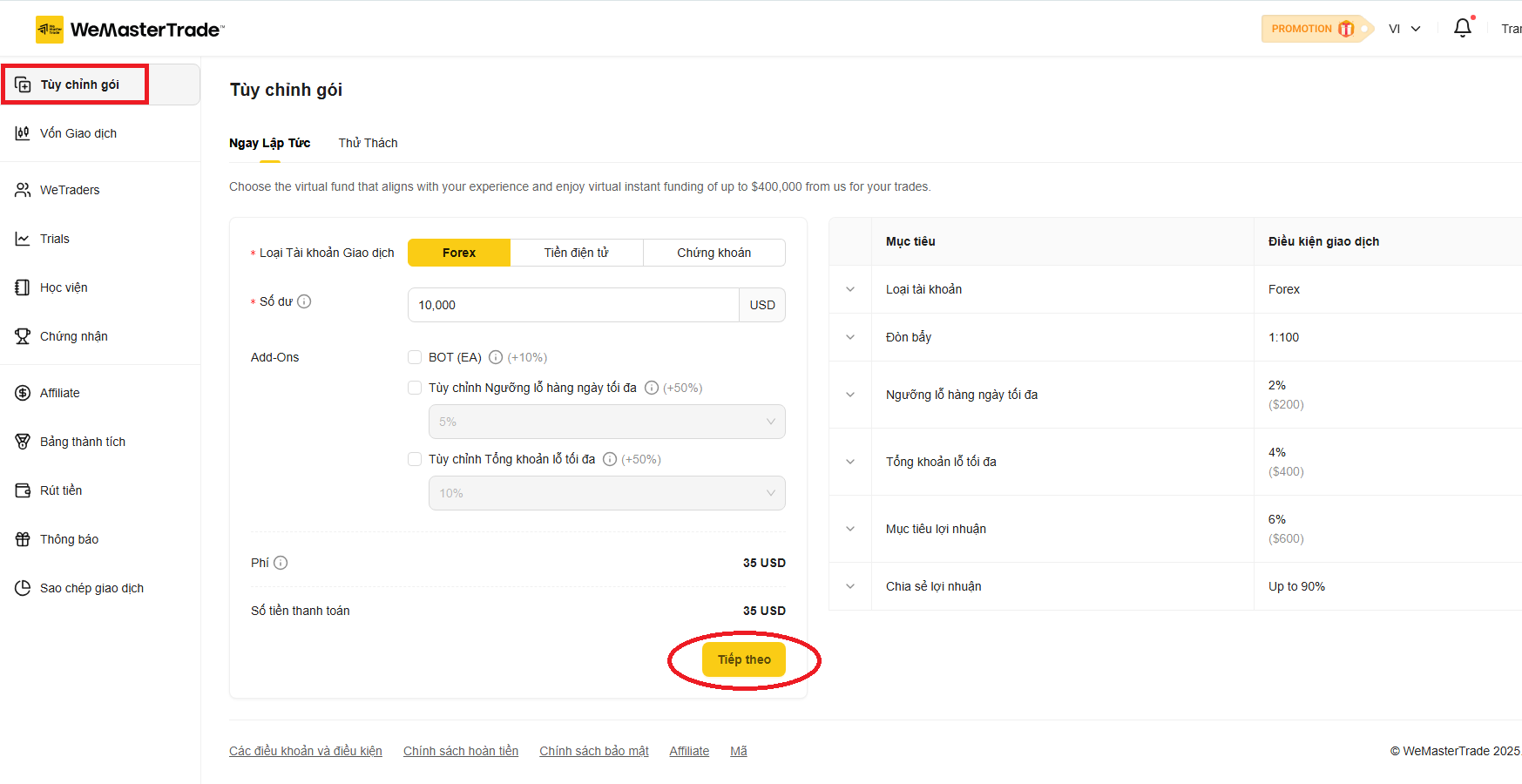Click info icon for Tổng khoản lỗ tối đa
Viewport: 1522px width, 784px height.
tap(610, 459)
